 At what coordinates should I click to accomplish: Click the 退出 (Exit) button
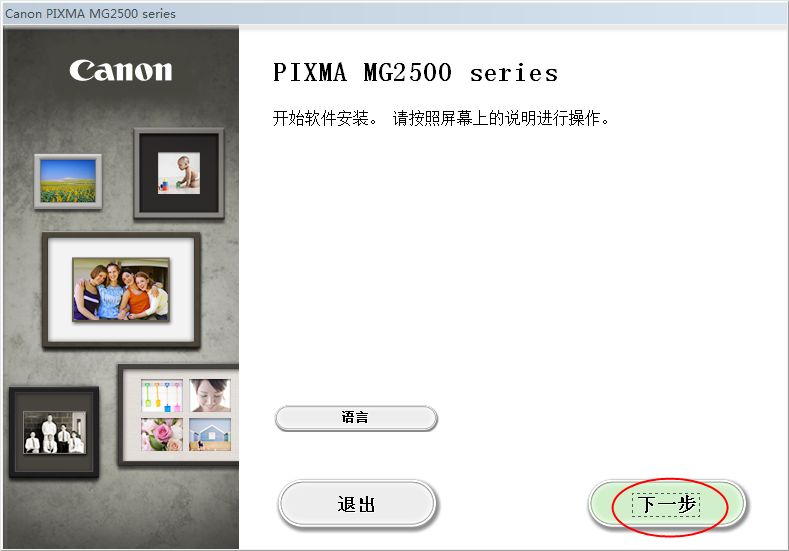tap(357, 504)
